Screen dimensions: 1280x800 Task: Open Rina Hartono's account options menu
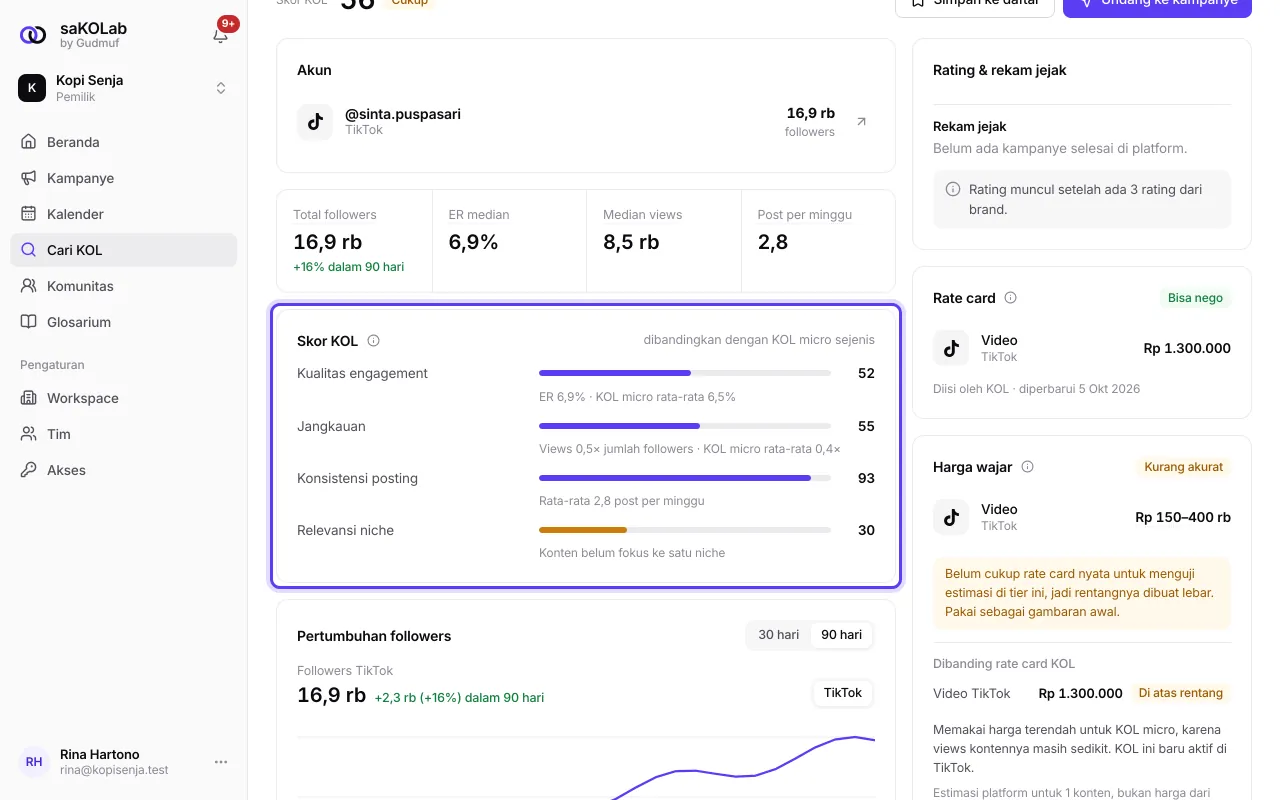[x=221, y=762]
